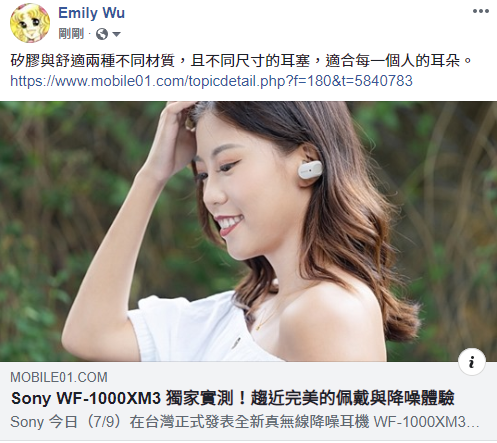Click the globe public-privacy icon
Screen dimensions: 497x443
pos(102,34)
